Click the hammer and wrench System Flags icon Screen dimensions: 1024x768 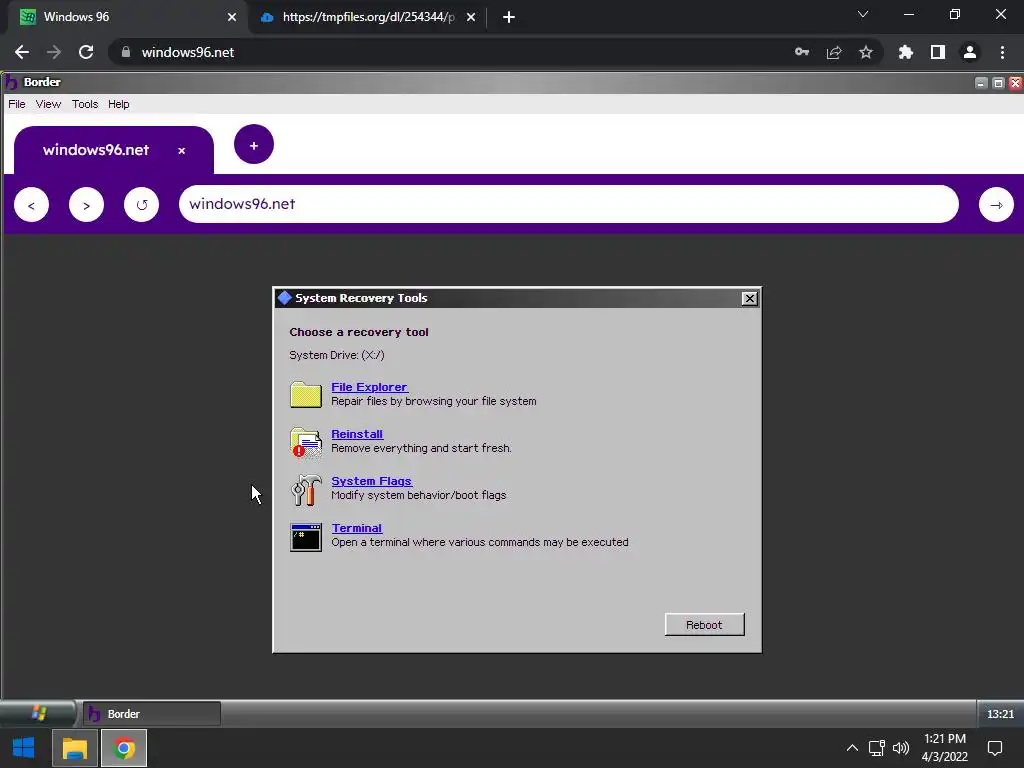tap(306, 490)
